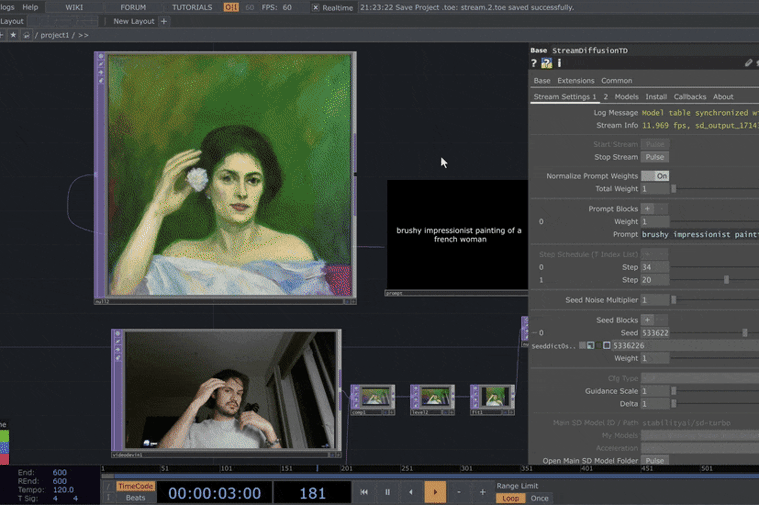
Task: Toggle viewer flag on videodevin1 node
Action: point(118,334)
